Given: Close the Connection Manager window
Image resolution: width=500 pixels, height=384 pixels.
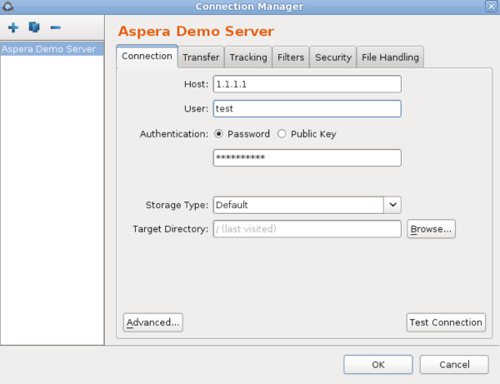Looking at the screenshot, I should [491, 6].
